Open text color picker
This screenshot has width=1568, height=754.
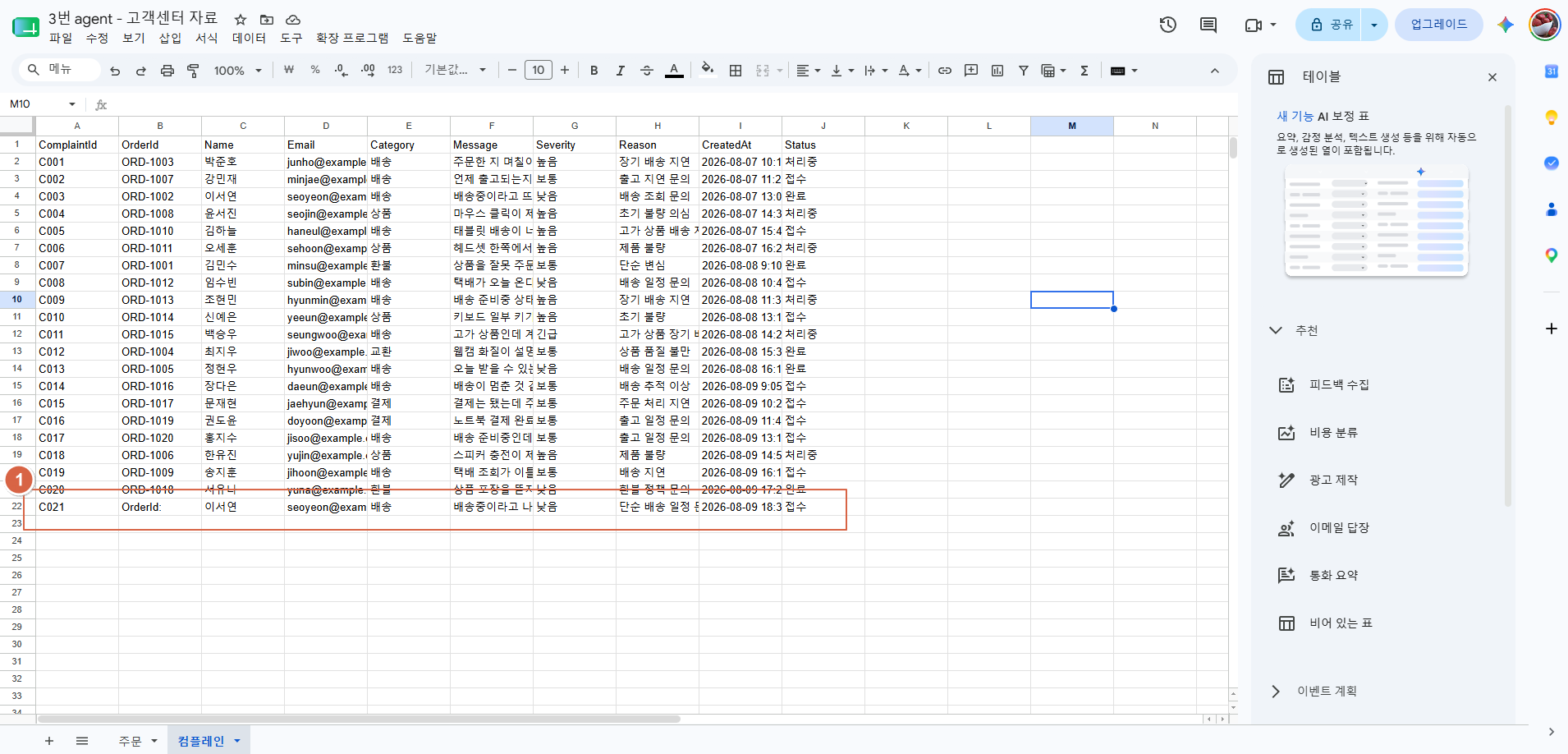tap(674, 71)
